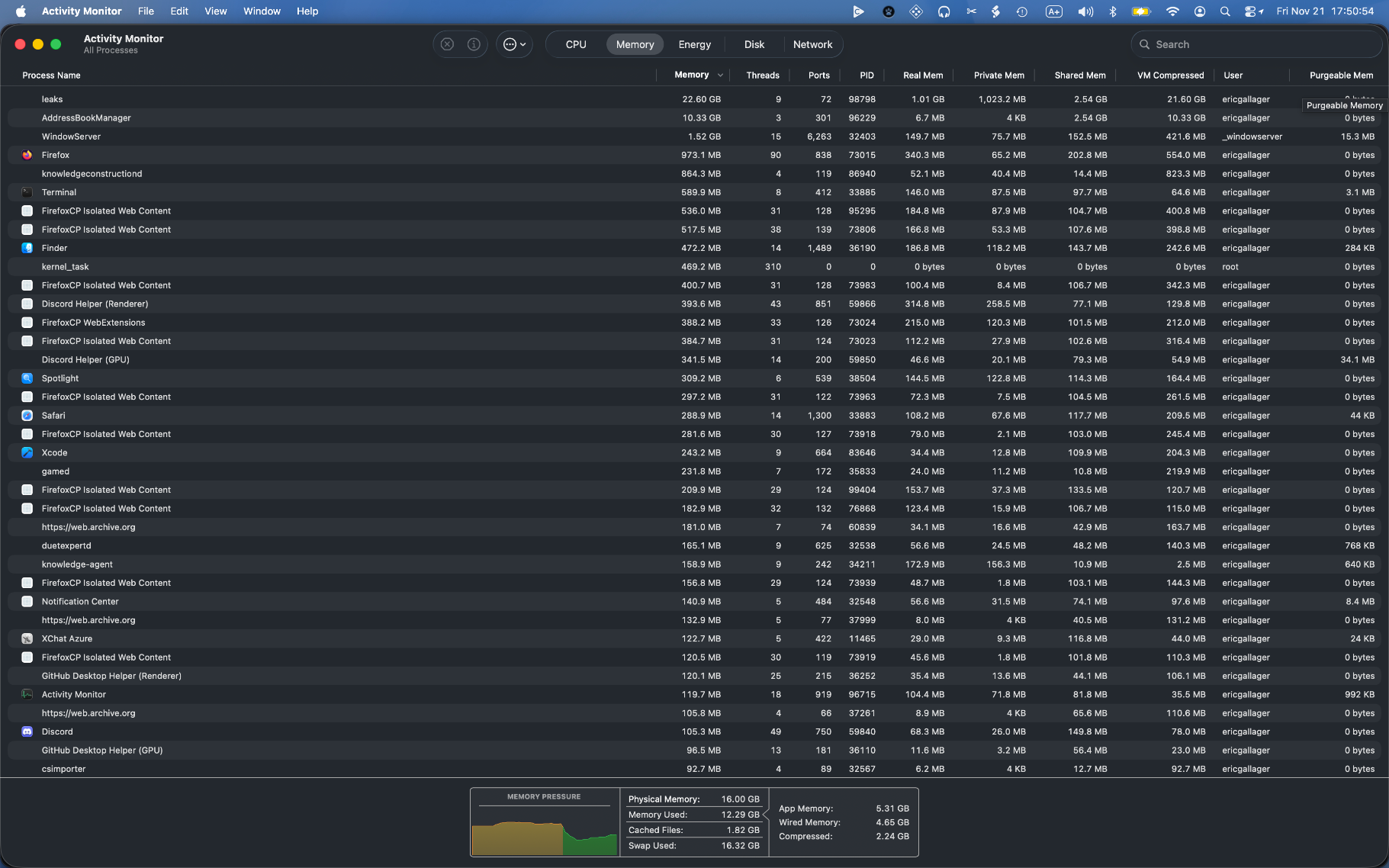Select the Firefox process row icon

click(x=27, y=155)
